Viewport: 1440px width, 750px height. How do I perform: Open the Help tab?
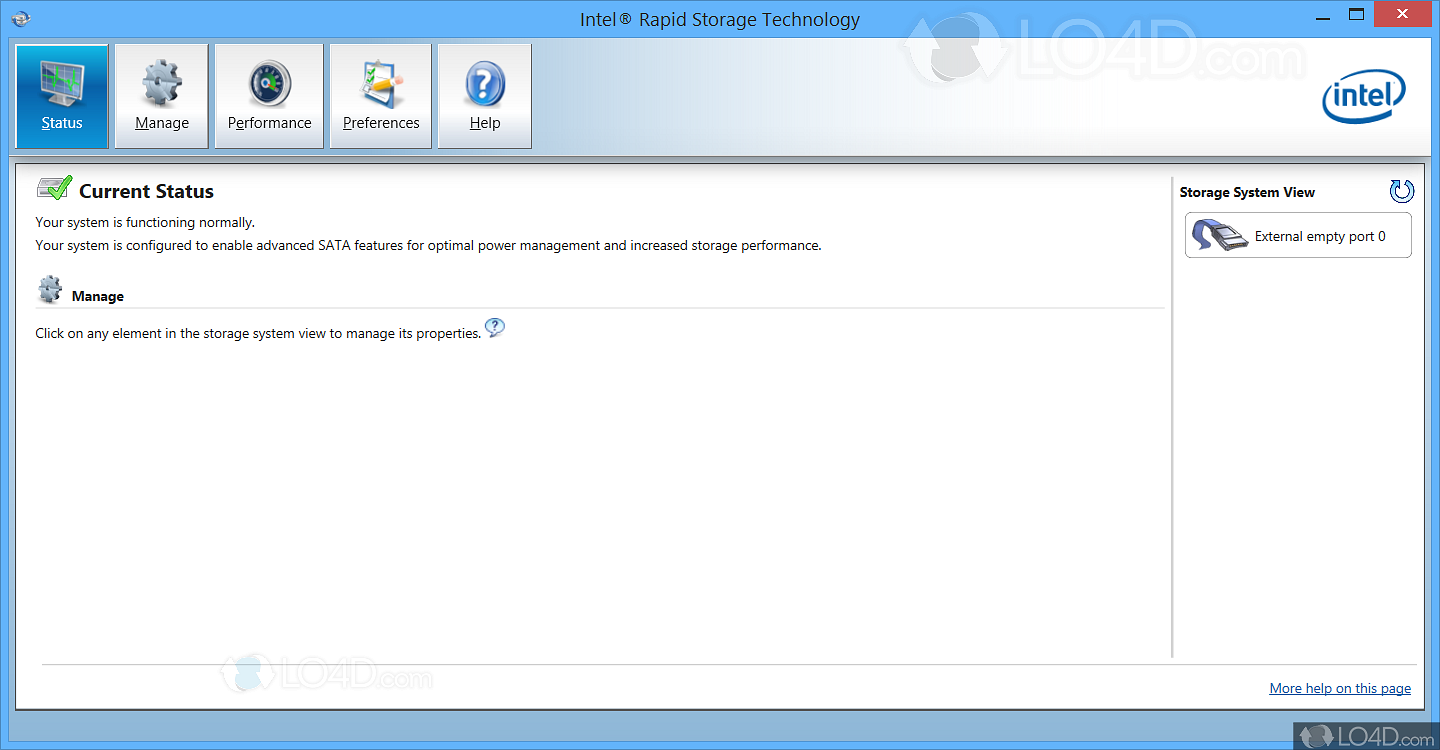[485, 96]
